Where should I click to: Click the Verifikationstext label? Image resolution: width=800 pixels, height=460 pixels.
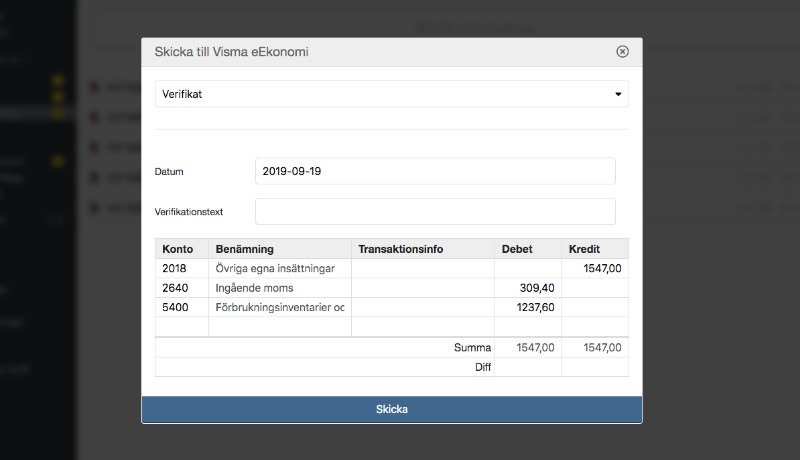[x=189, y=212]
